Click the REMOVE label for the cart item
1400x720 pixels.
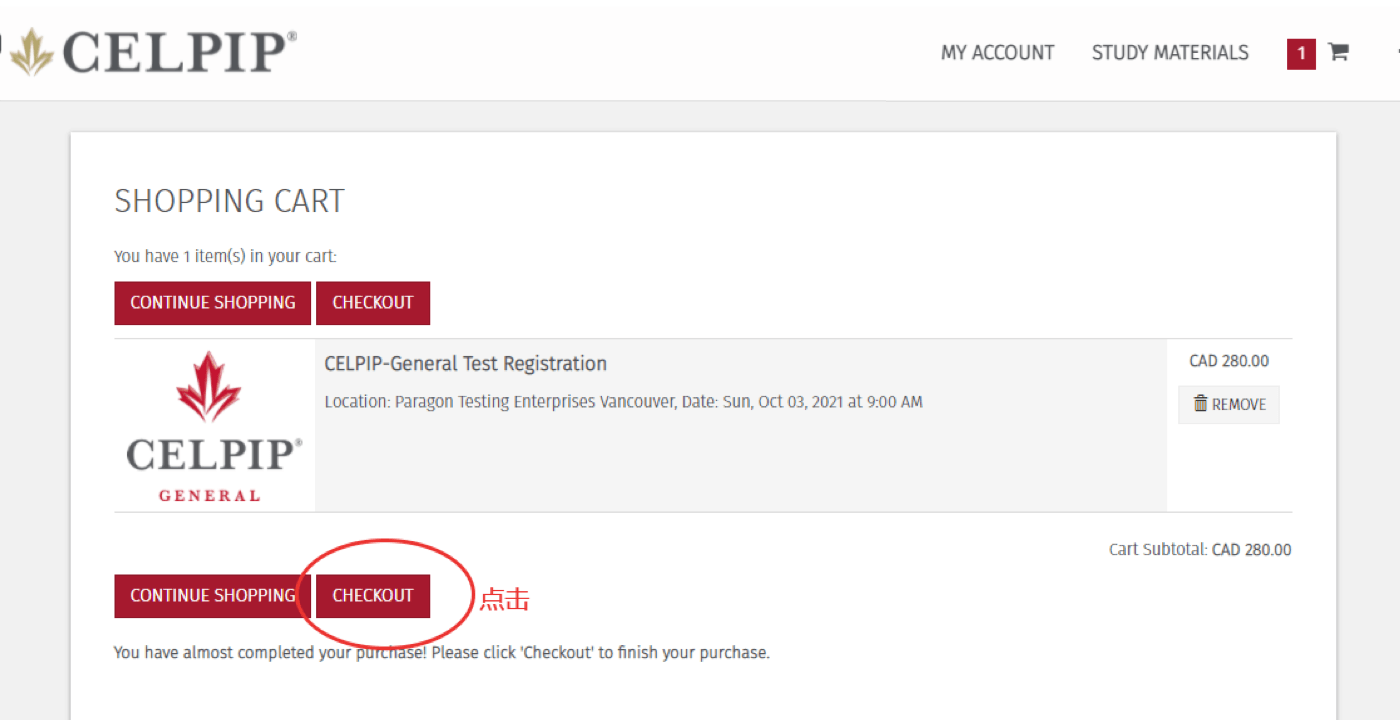coord(1239,405)
